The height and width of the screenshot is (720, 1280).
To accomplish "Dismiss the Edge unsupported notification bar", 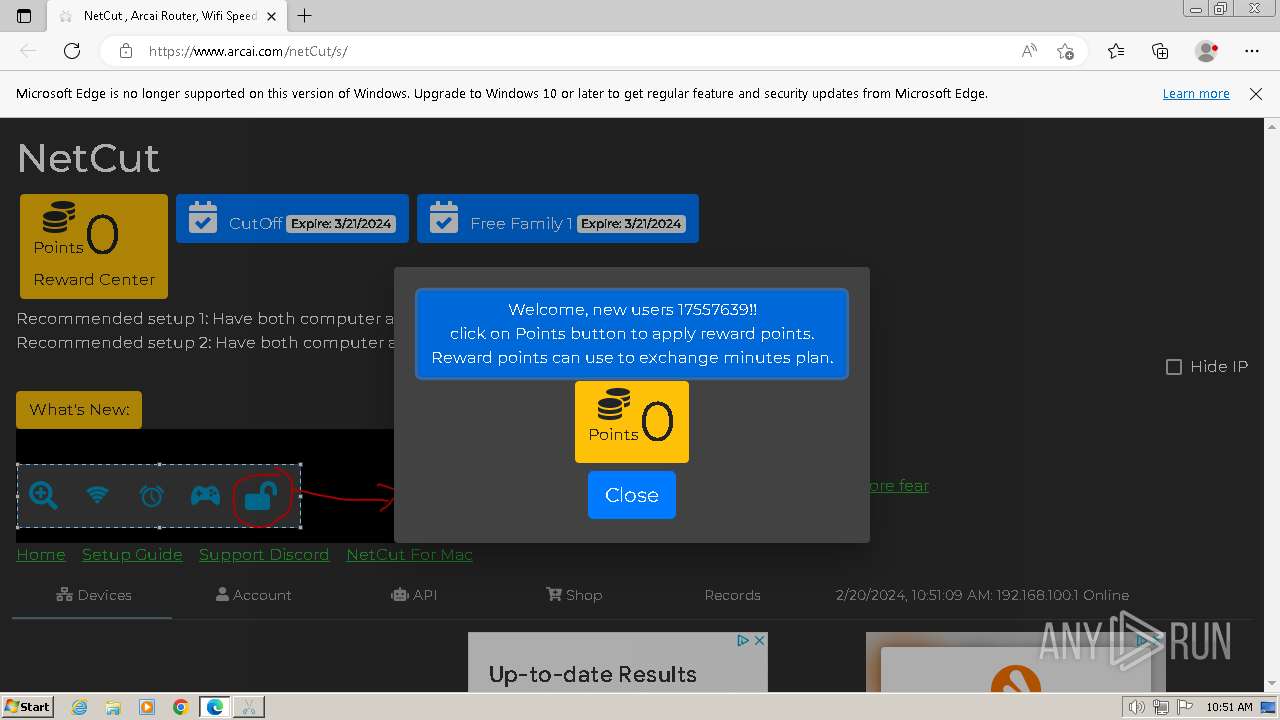I will tap(1256, 94).
